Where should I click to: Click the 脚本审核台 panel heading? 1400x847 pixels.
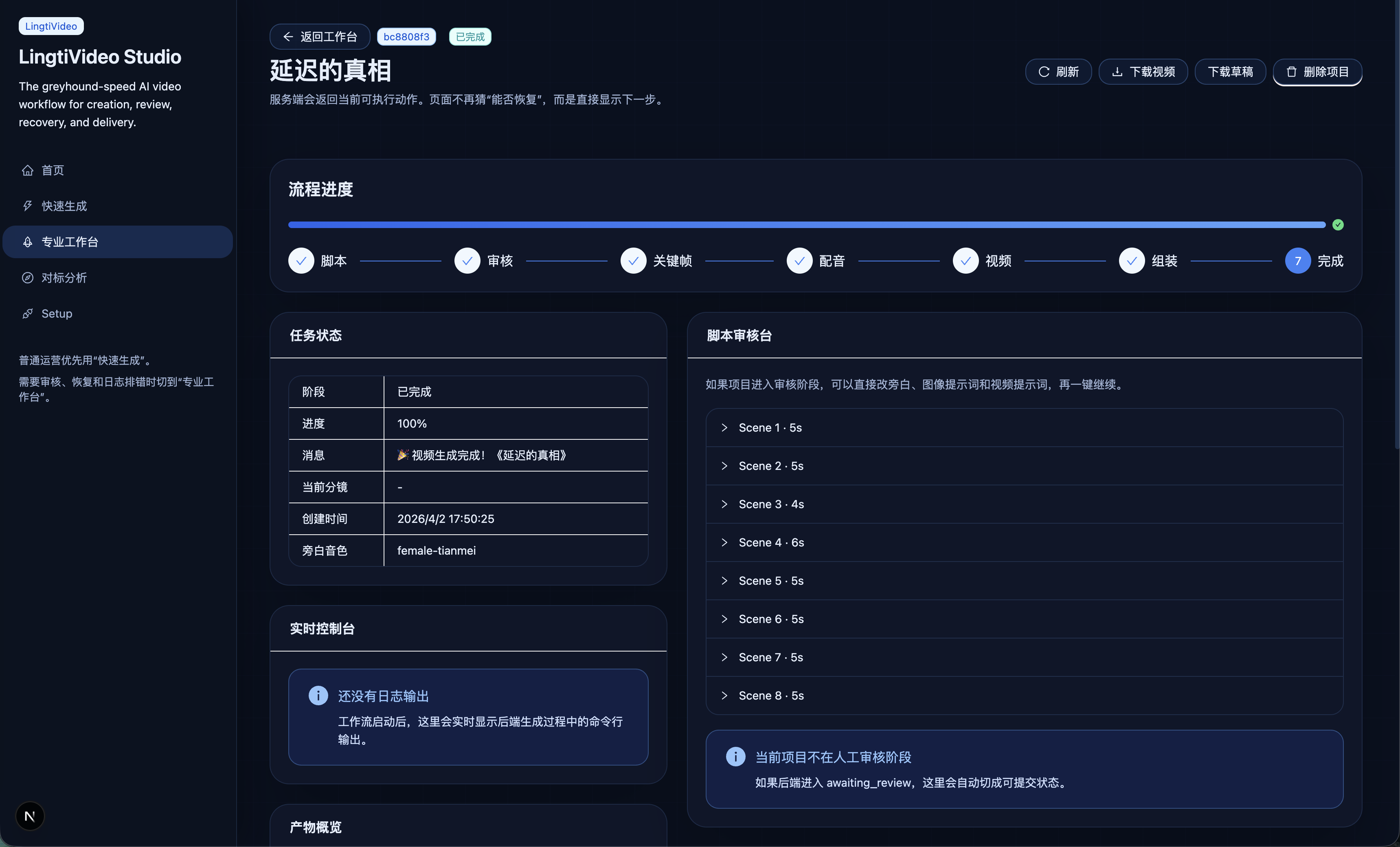(x=739, y=336)
